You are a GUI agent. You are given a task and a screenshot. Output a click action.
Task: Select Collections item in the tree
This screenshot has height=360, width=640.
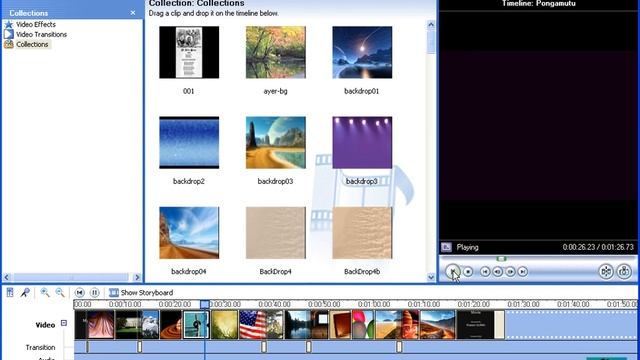[32, 44]
